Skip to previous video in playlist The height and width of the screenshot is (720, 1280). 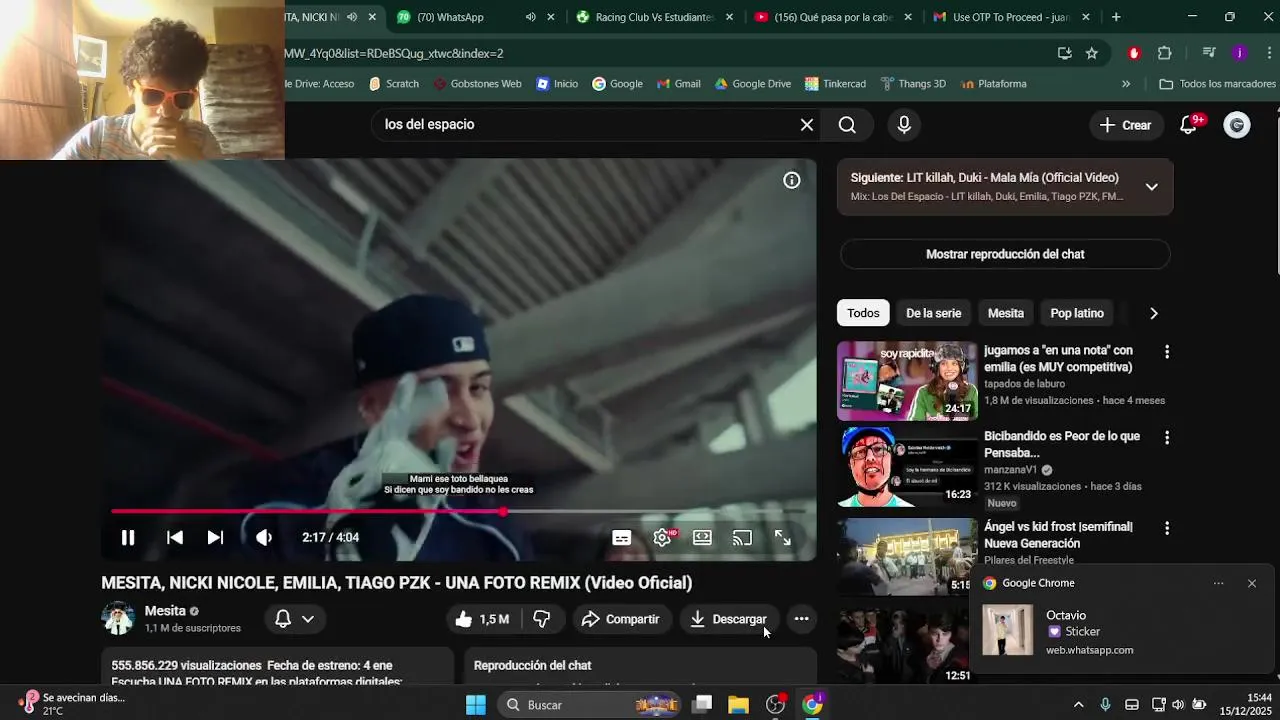pyautogui.click(x=174, y=538)
